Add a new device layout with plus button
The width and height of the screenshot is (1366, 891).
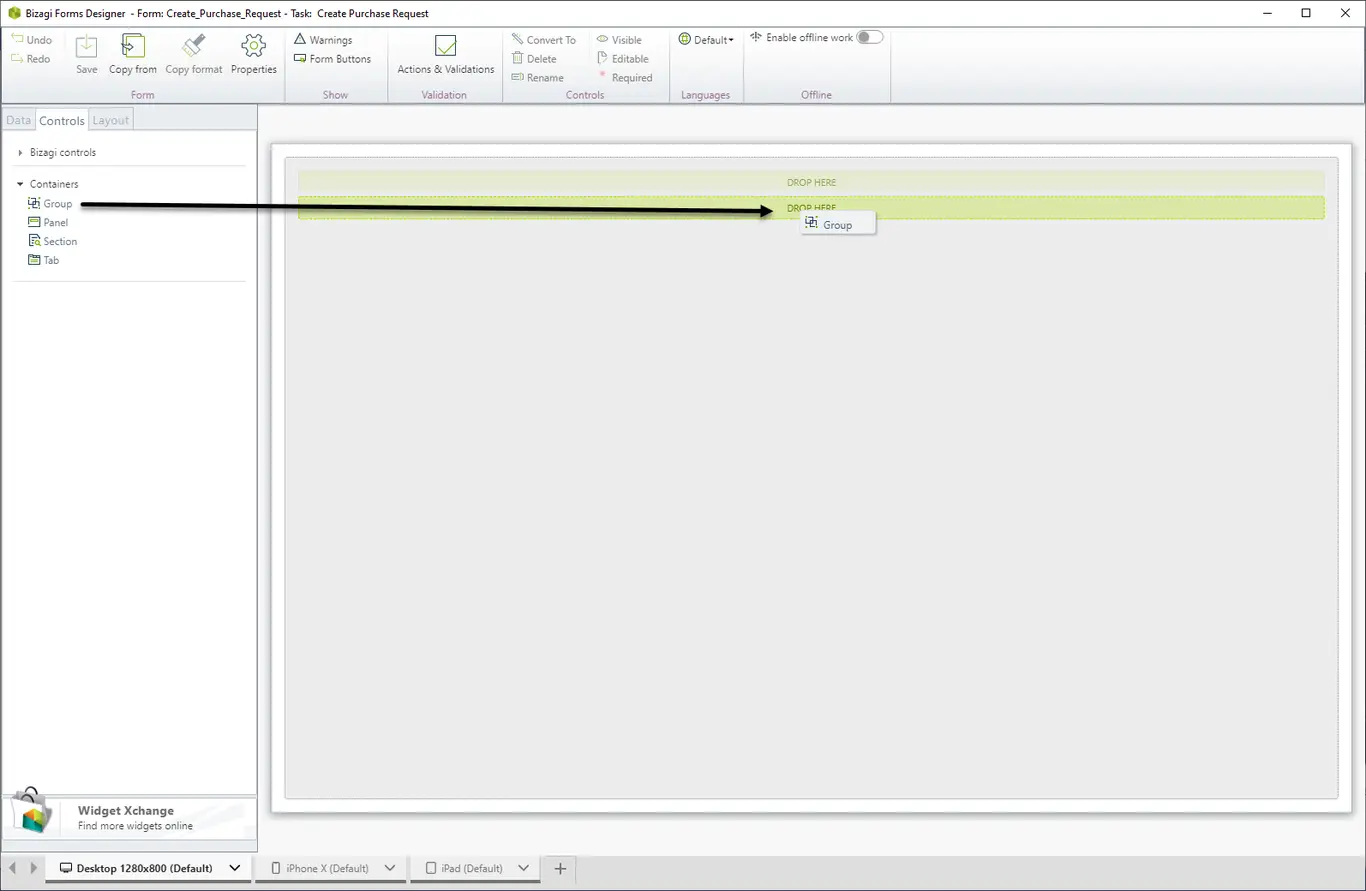560,868
